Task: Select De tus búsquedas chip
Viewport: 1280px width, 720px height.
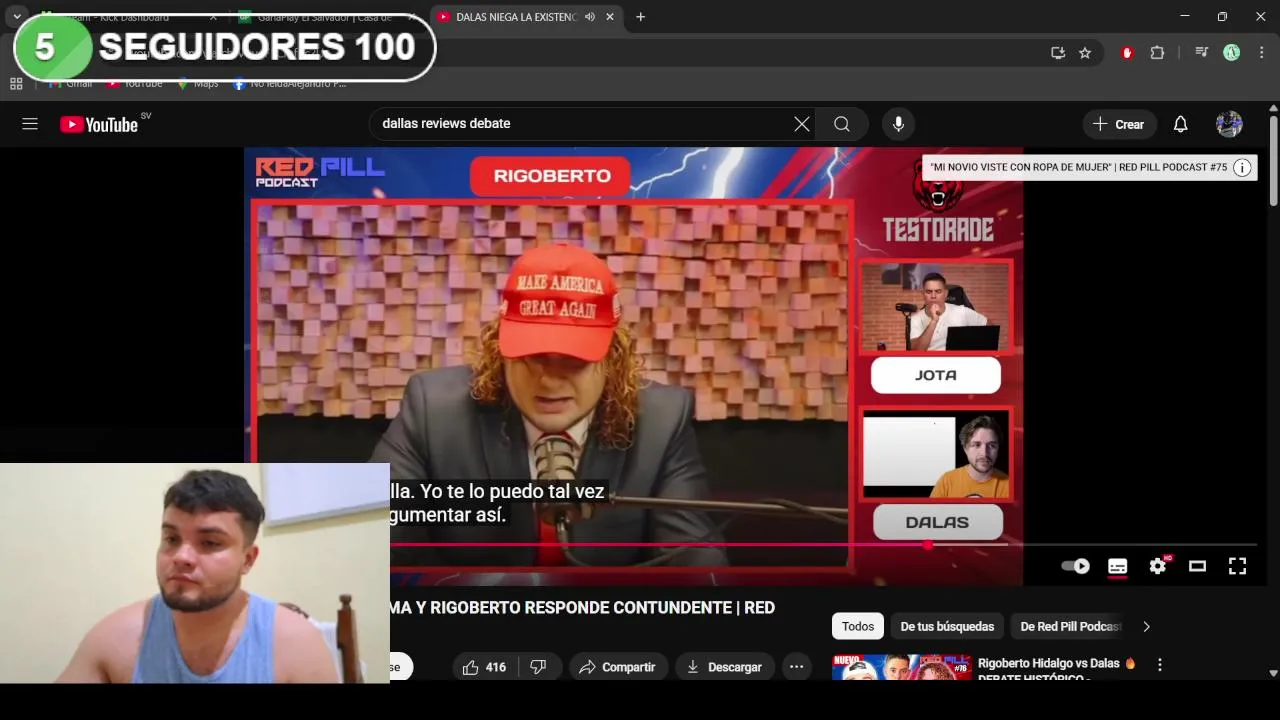Action: click(947, 626)
